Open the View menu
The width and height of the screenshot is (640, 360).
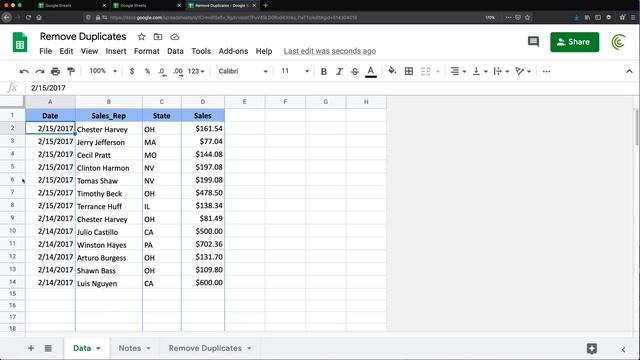(89, 51)
